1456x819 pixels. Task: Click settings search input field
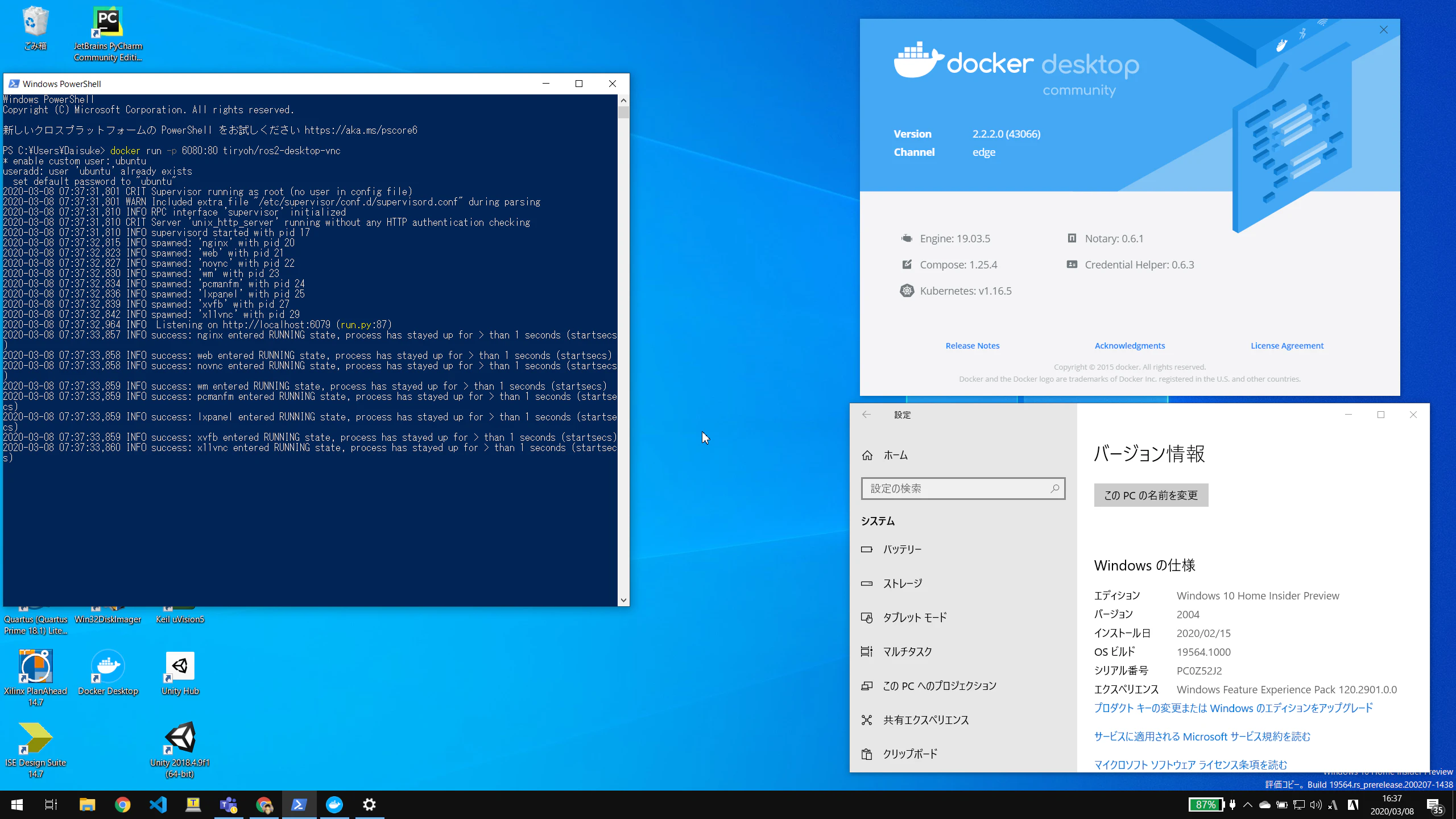click(x=958, y=489)
